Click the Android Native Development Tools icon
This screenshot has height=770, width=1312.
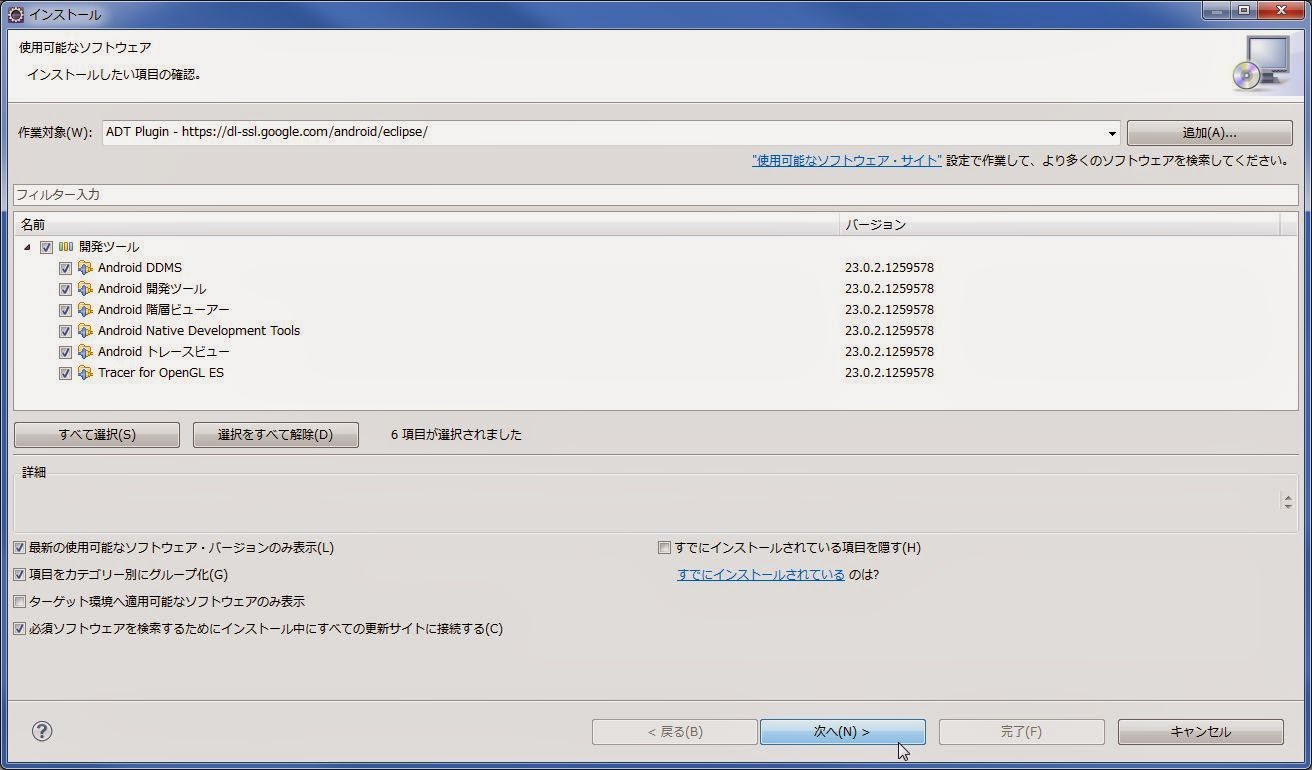coord(85,331)
